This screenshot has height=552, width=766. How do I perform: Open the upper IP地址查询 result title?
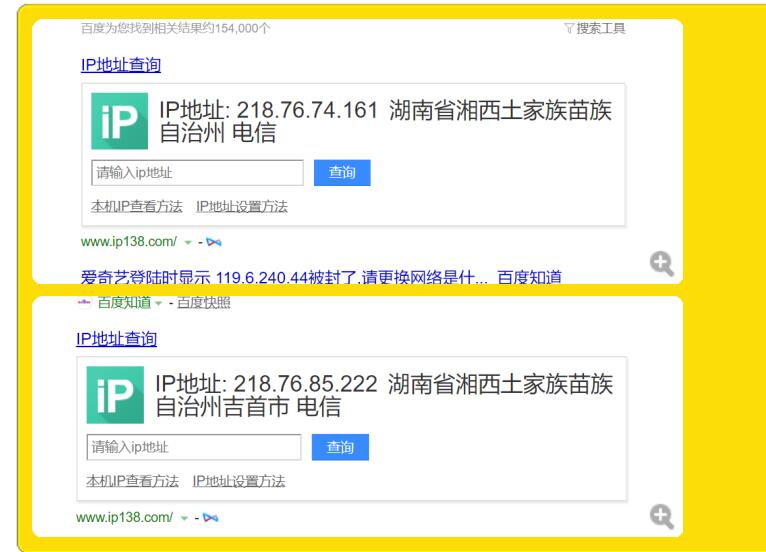121,65
